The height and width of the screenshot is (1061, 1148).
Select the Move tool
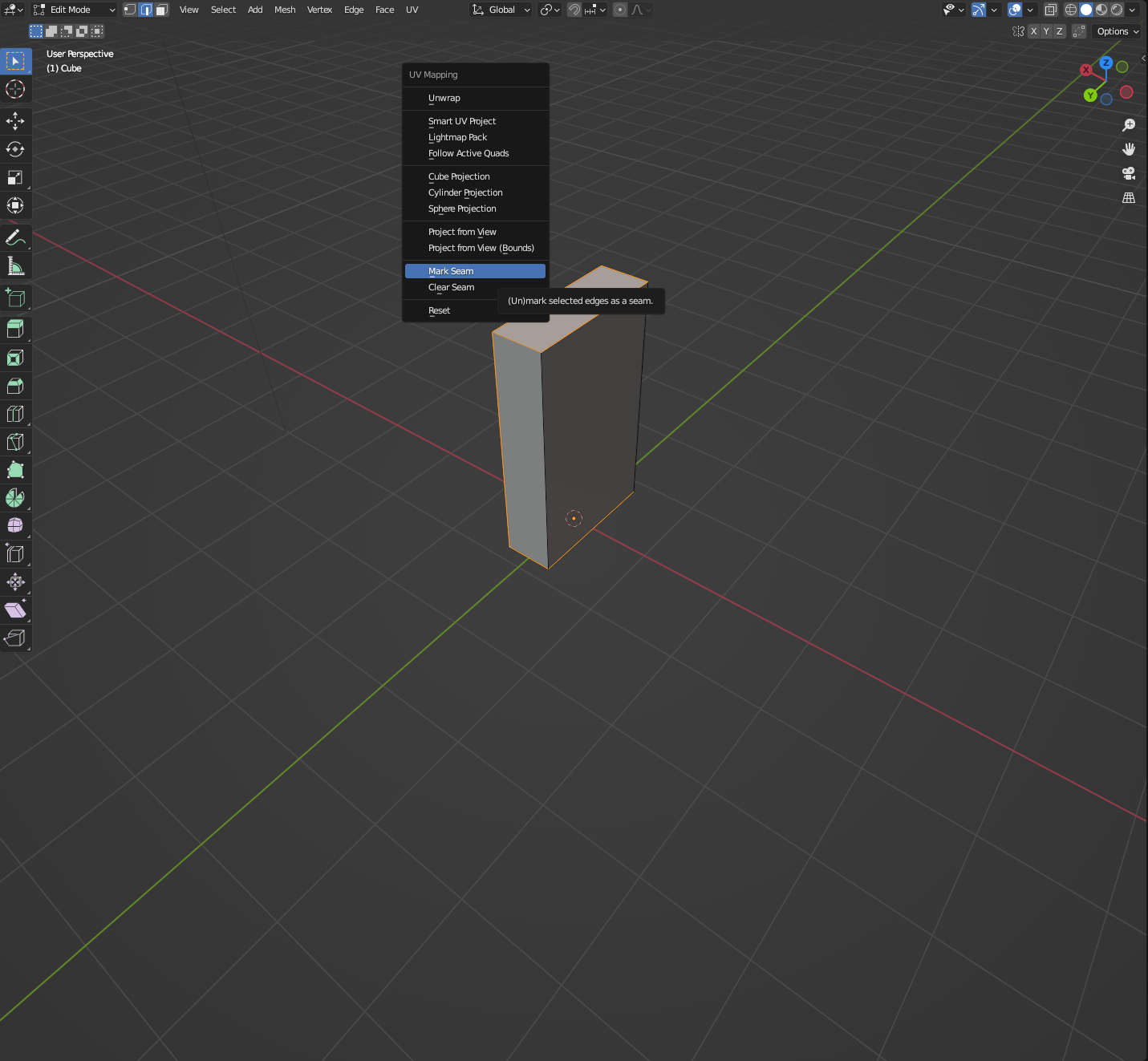15,121
